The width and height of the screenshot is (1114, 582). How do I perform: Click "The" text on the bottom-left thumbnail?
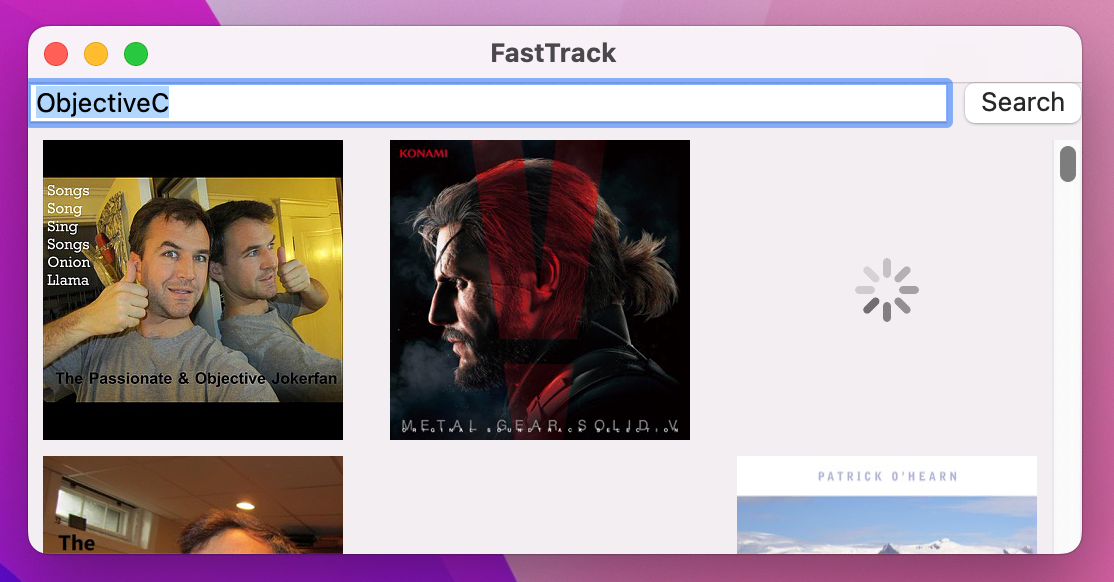[77, 543]
